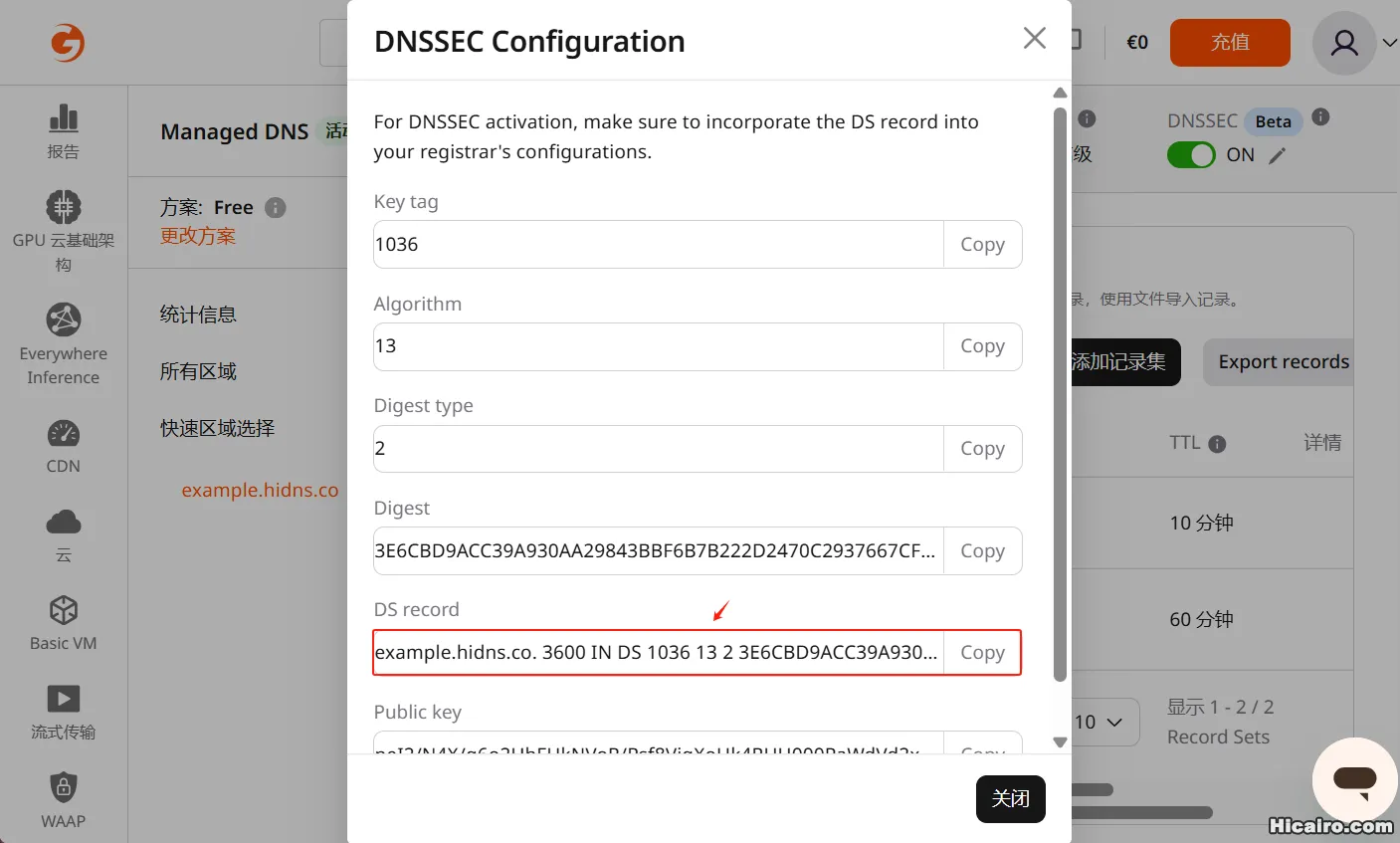
Task: Expand the user account menu chevron
Action: (1389, 43)
